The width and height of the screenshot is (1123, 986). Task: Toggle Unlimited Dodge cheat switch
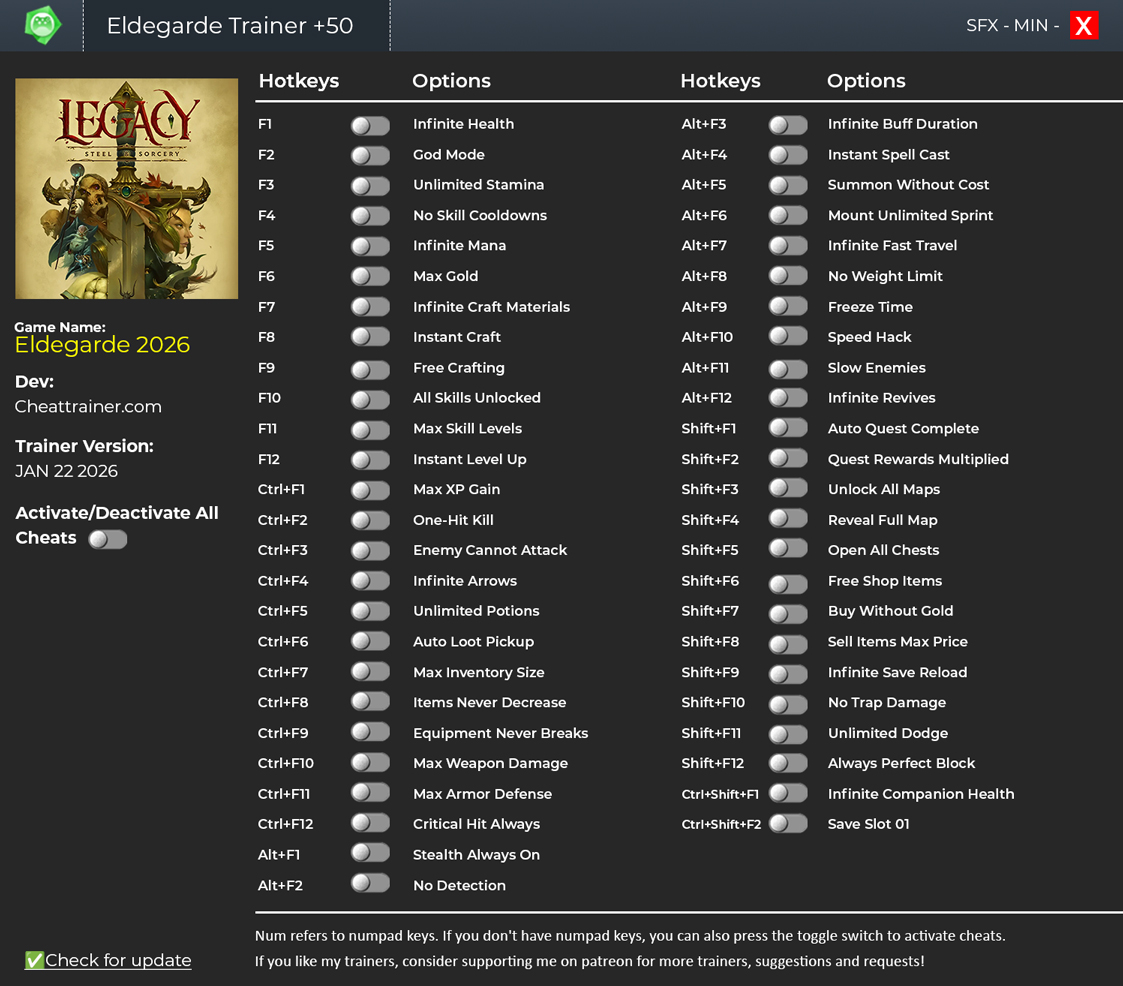788,734
